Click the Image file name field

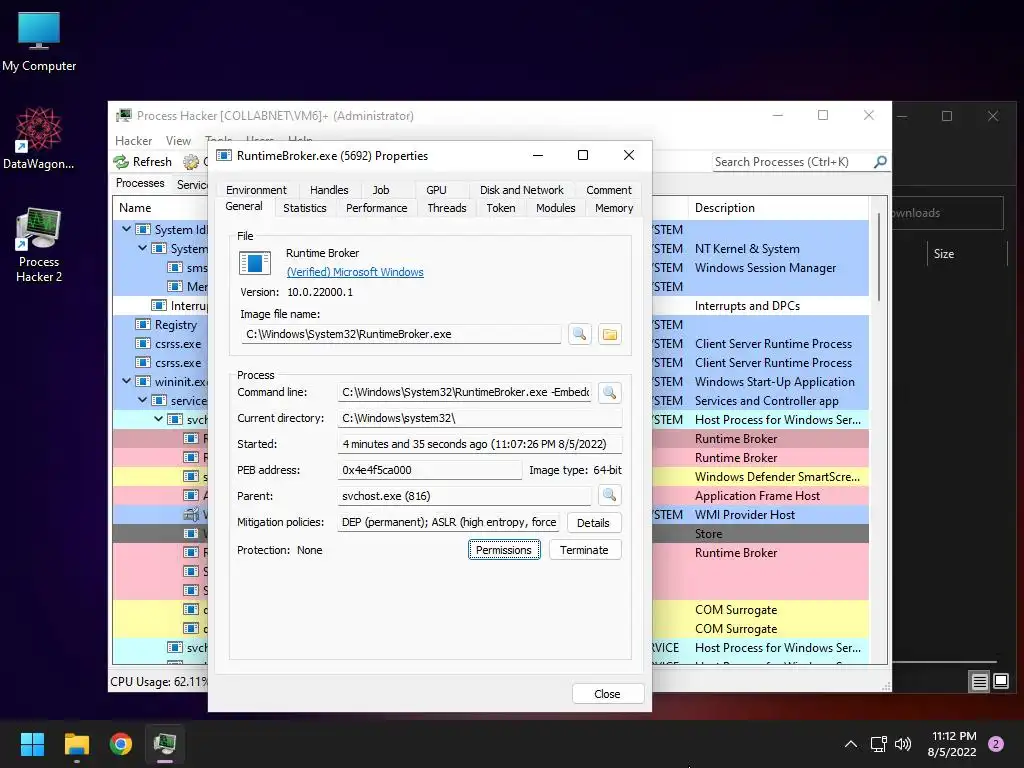click(x=400, y=334)
